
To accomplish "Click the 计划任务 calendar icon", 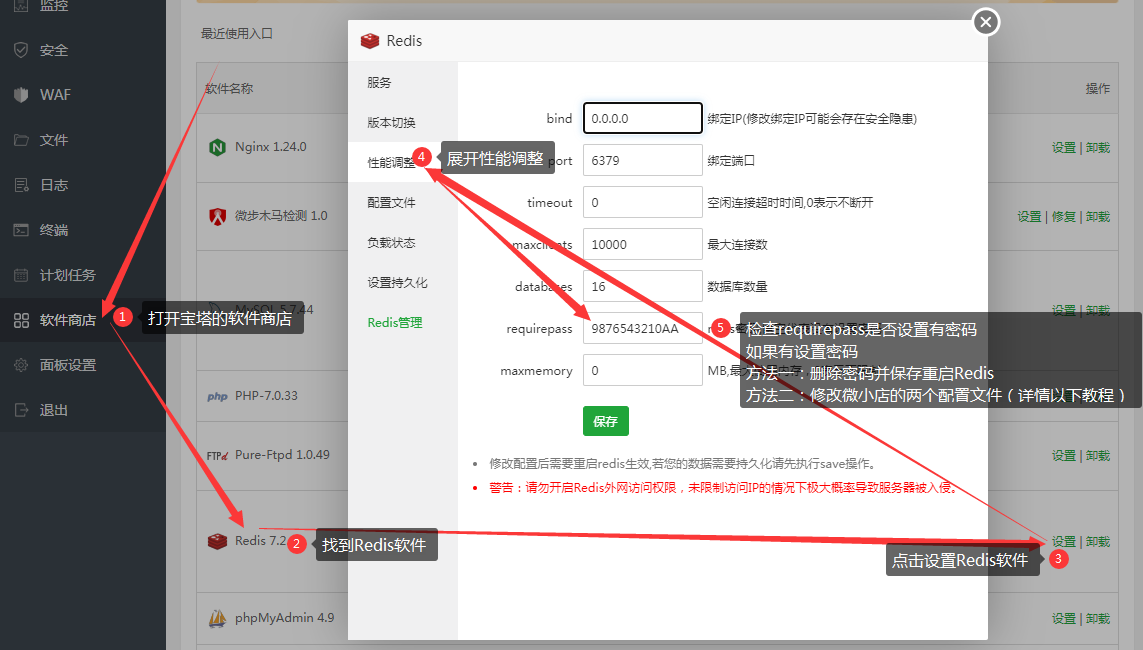I will tap(21, 275).
